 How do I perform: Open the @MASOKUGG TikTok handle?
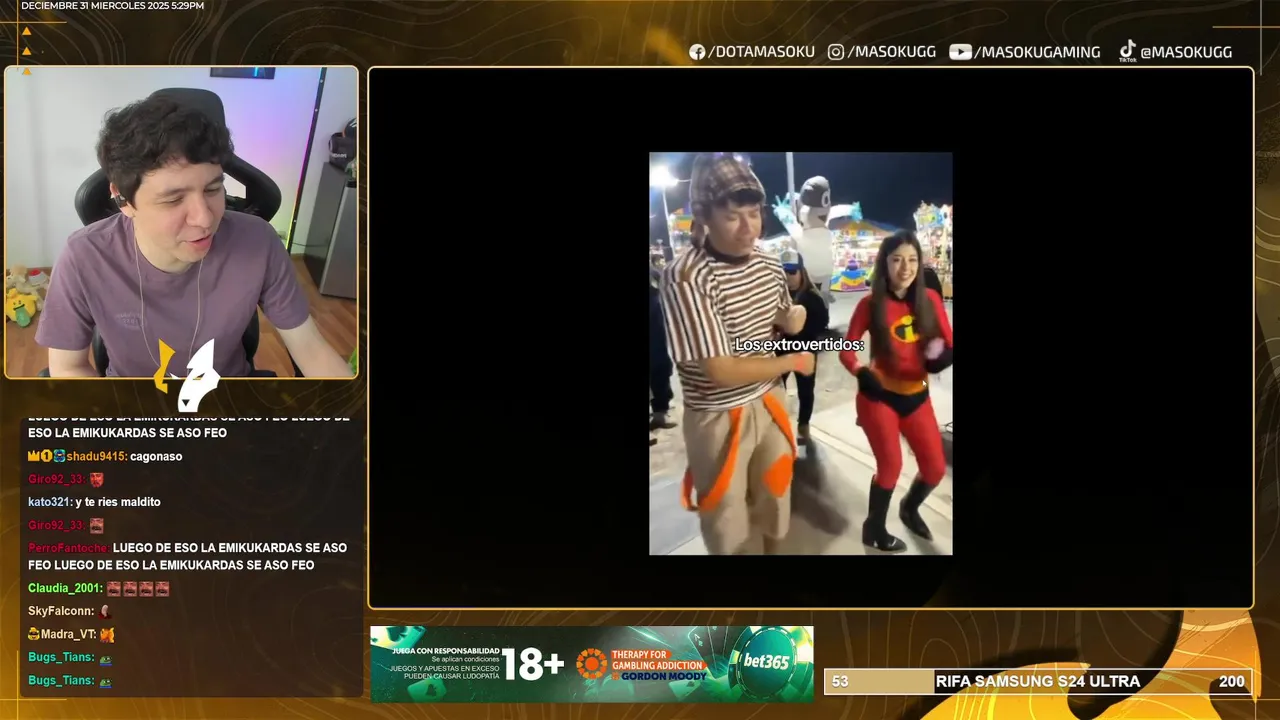[x=1186, y=52]
